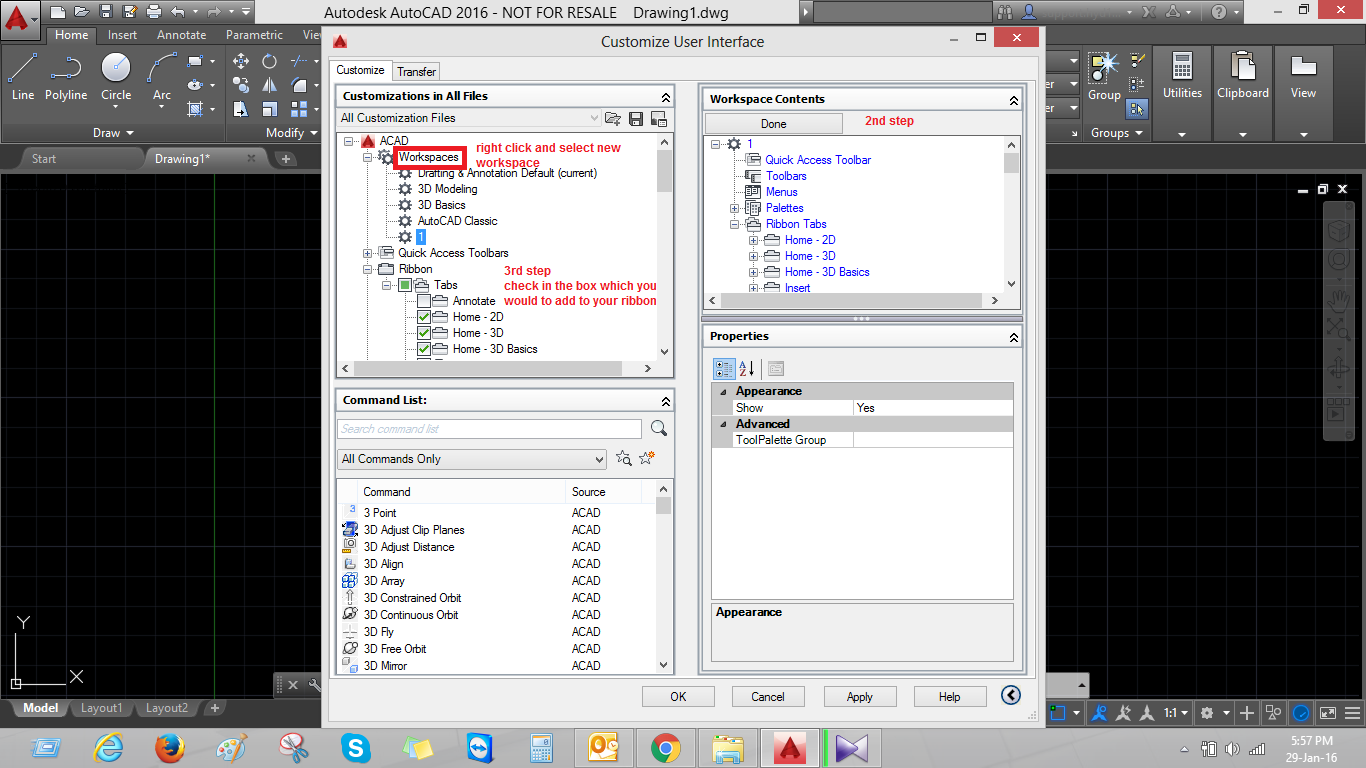Click the Search command list field

click(490, 429)
